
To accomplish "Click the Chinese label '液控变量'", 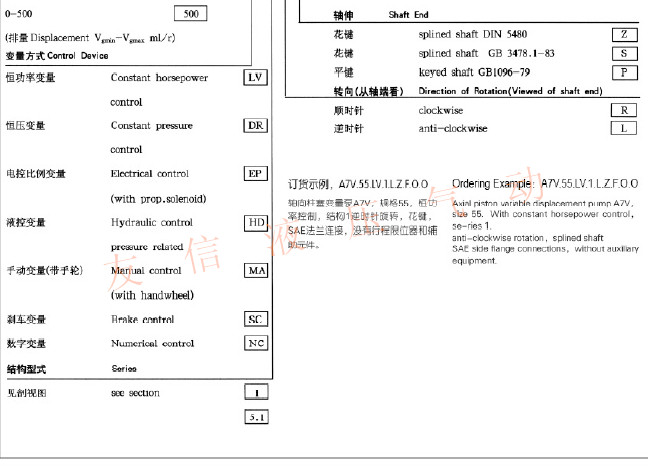I will click(x=26, y=223).
